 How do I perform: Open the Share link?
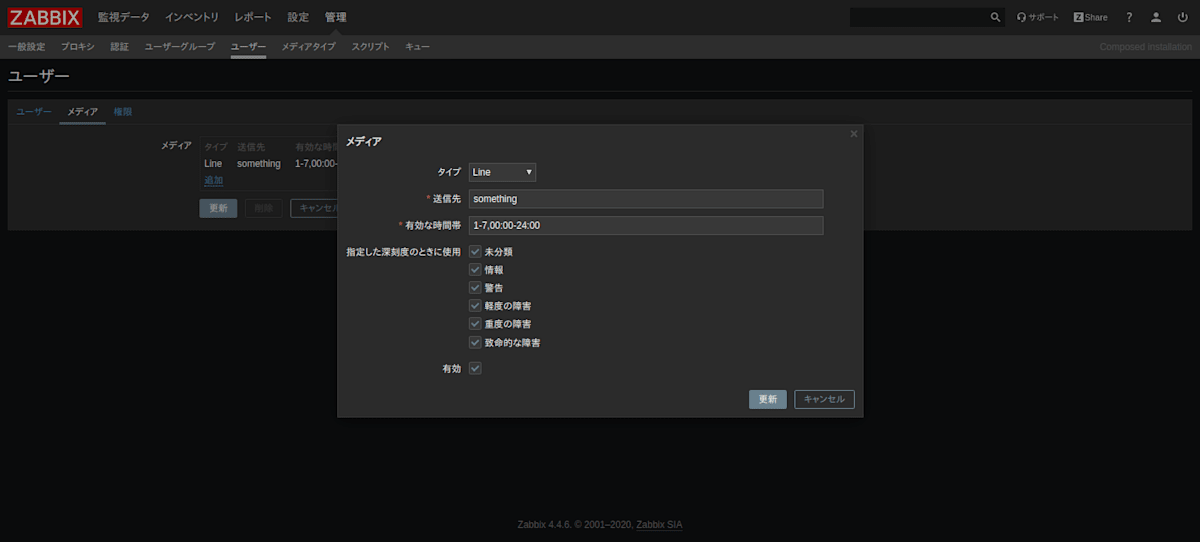pos(1090,17)
